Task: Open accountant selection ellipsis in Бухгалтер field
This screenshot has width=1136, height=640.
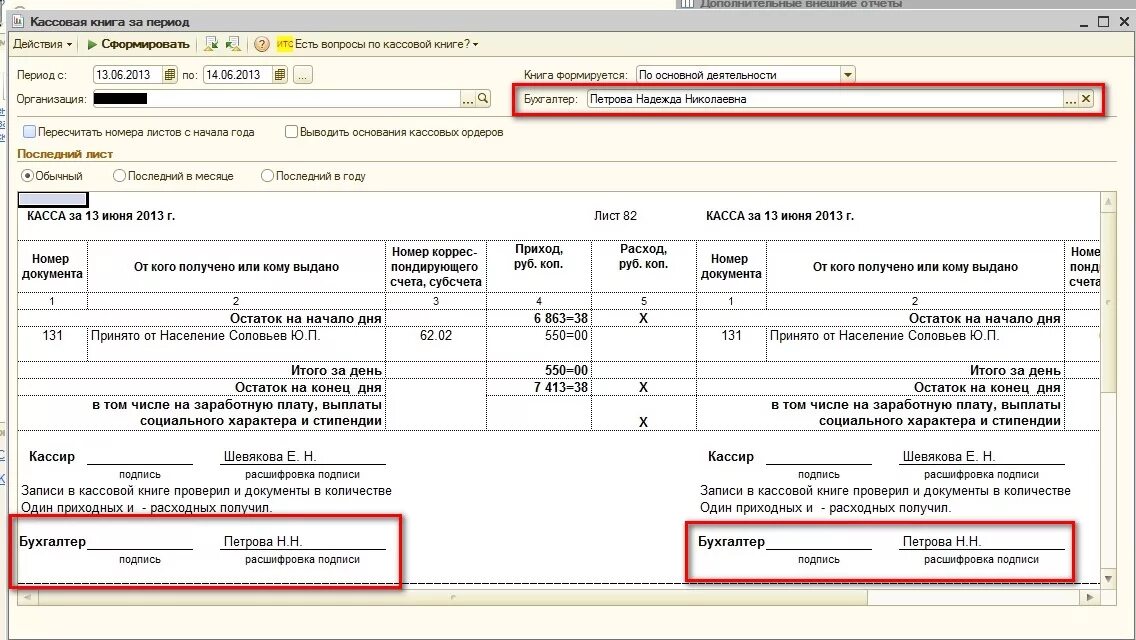Action: pyautogui.click(x=1071, y=99)
